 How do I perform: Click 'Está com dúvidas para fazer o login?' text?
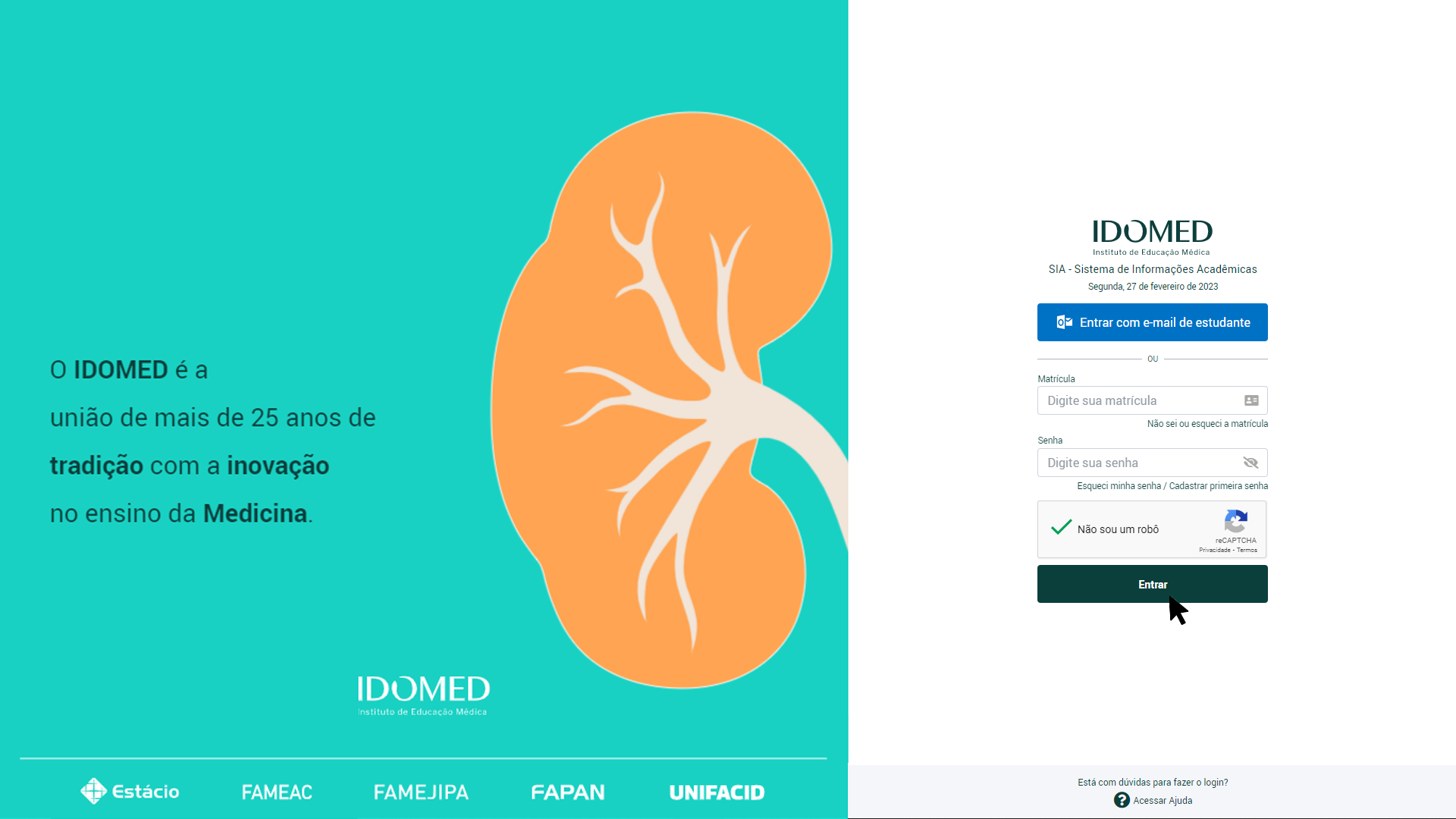[x=1153, y=783]
